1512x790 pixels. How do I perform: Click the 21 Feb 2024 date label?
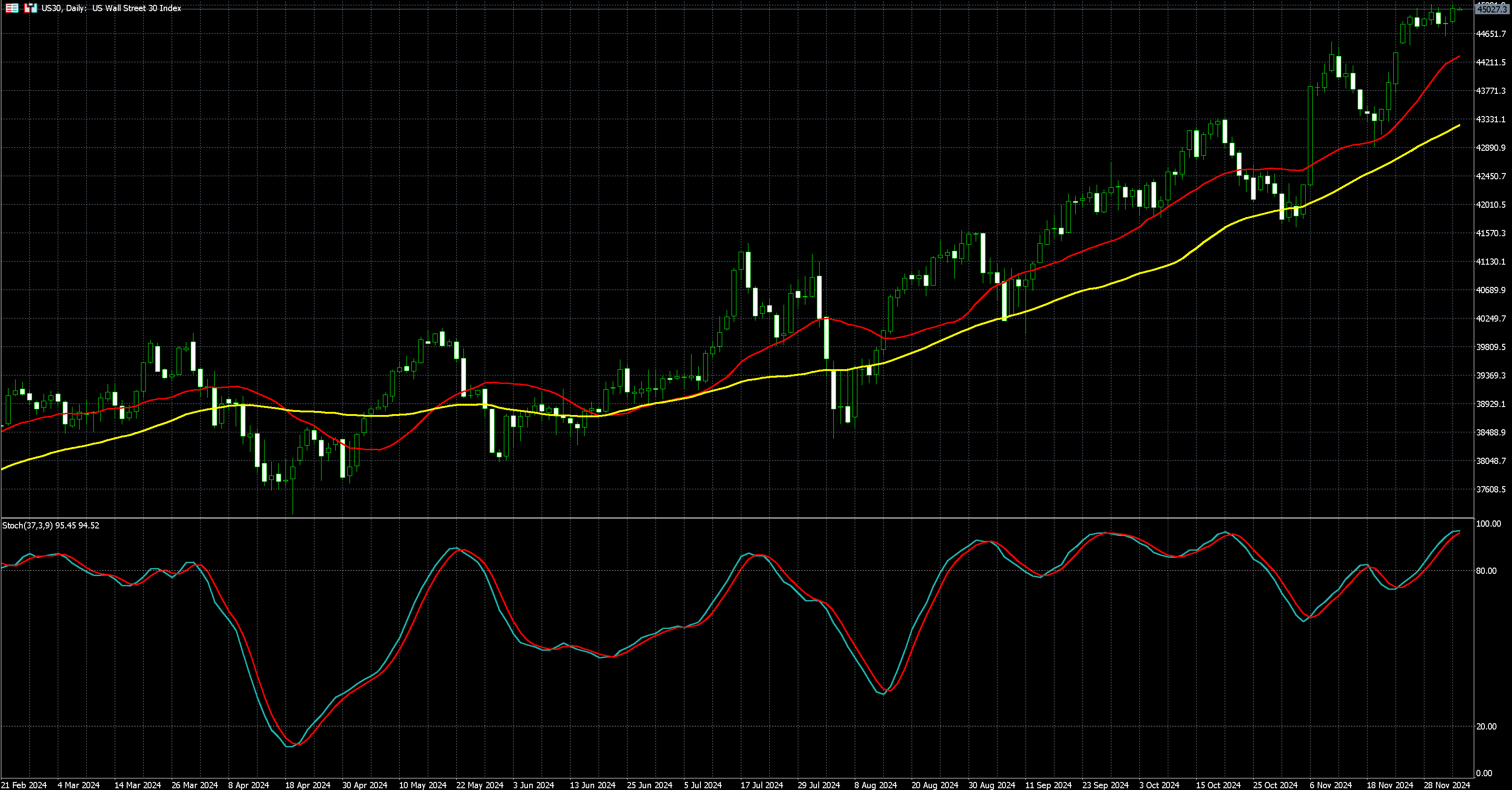coord(24,785)
